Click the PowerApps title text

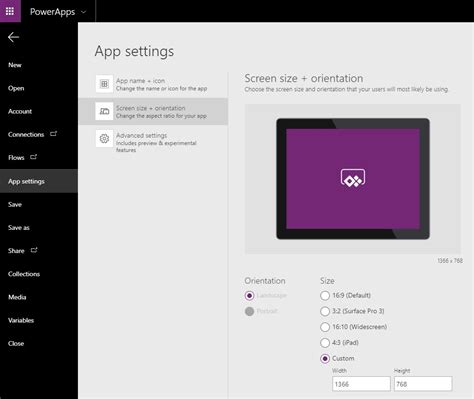(x=53, y=12)
